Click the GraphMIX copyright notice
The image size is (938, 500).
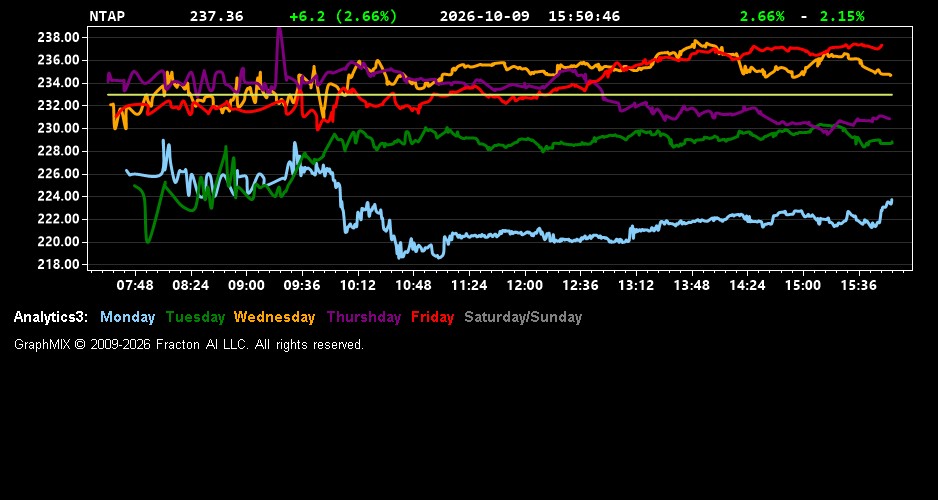[x=189, y=344]
